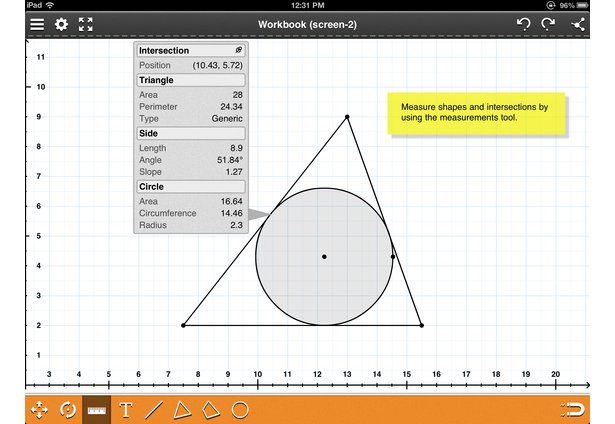Select the triangle's bottom-left vertex

point(183,325)
